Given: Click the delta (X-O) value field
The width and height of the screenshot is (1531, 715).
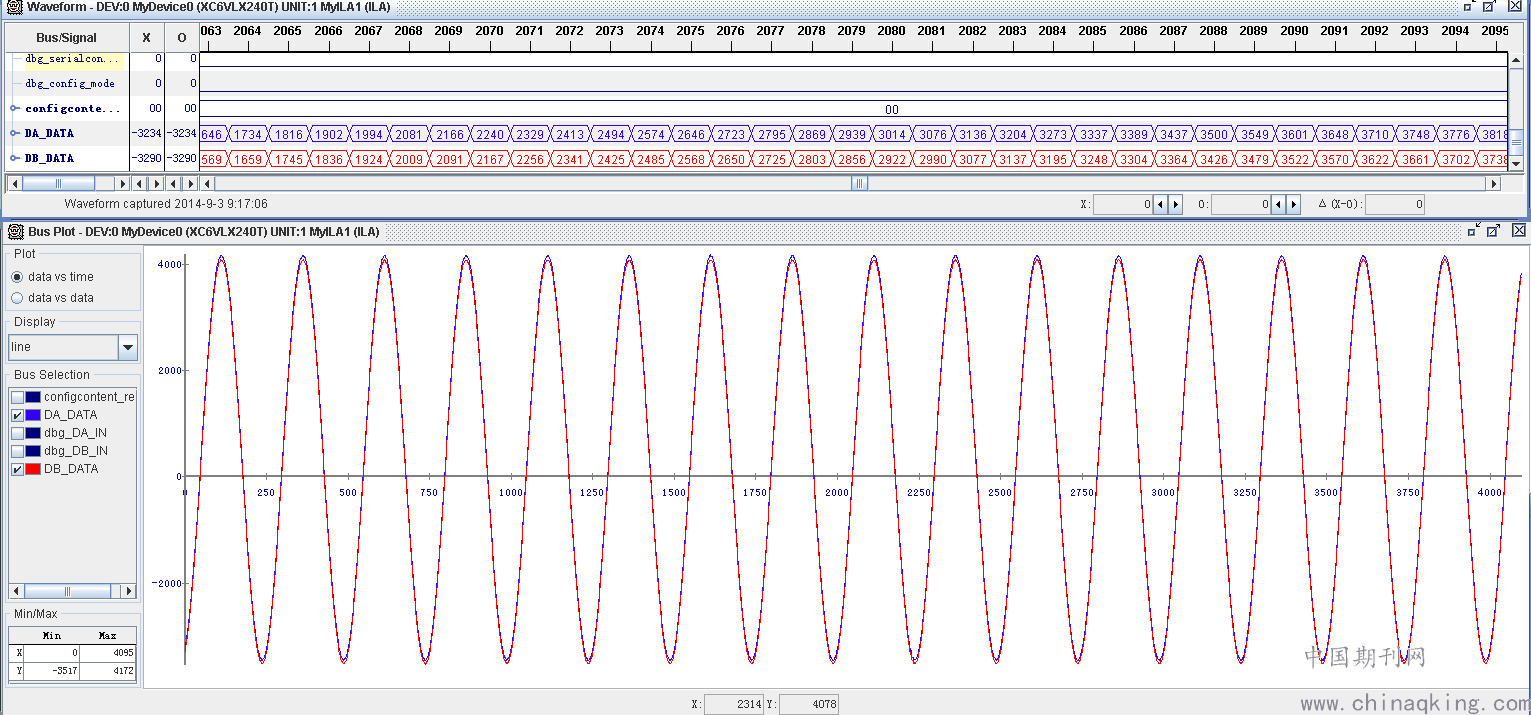Looking at the screenshot, I should click(1395, 205).
